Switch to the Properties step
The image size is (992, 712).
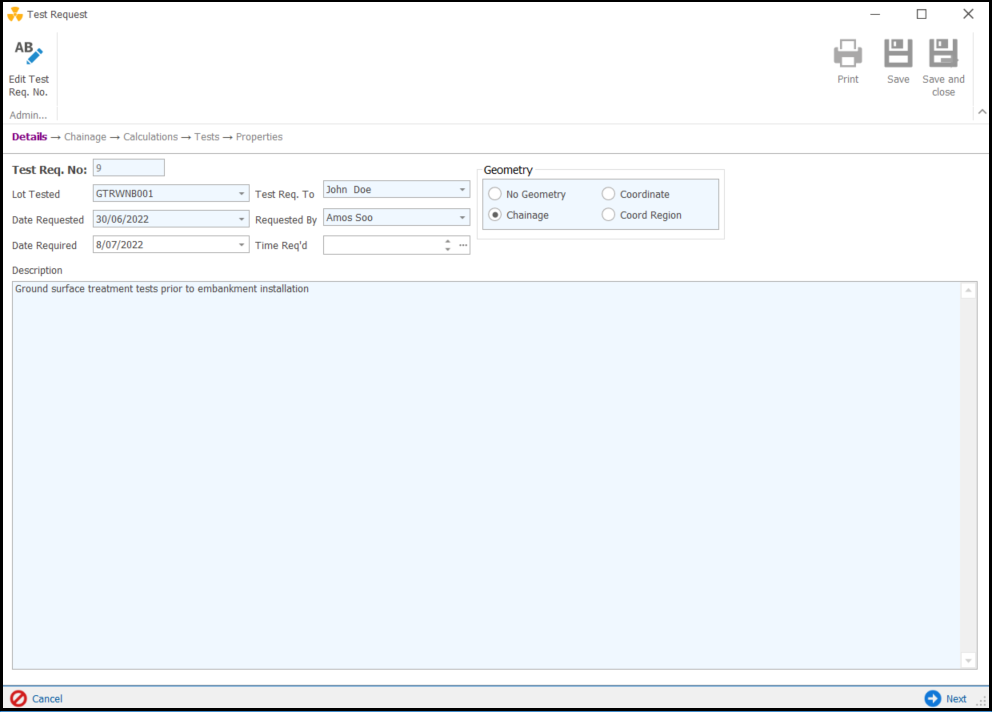[x=259, y=137]
